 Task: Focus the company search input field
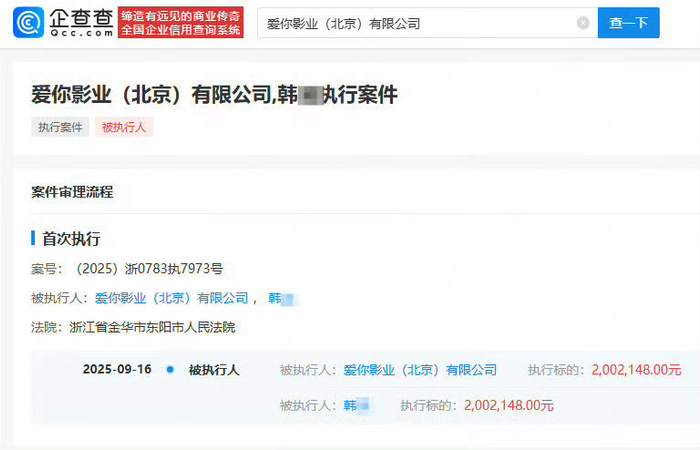point(427,23)
